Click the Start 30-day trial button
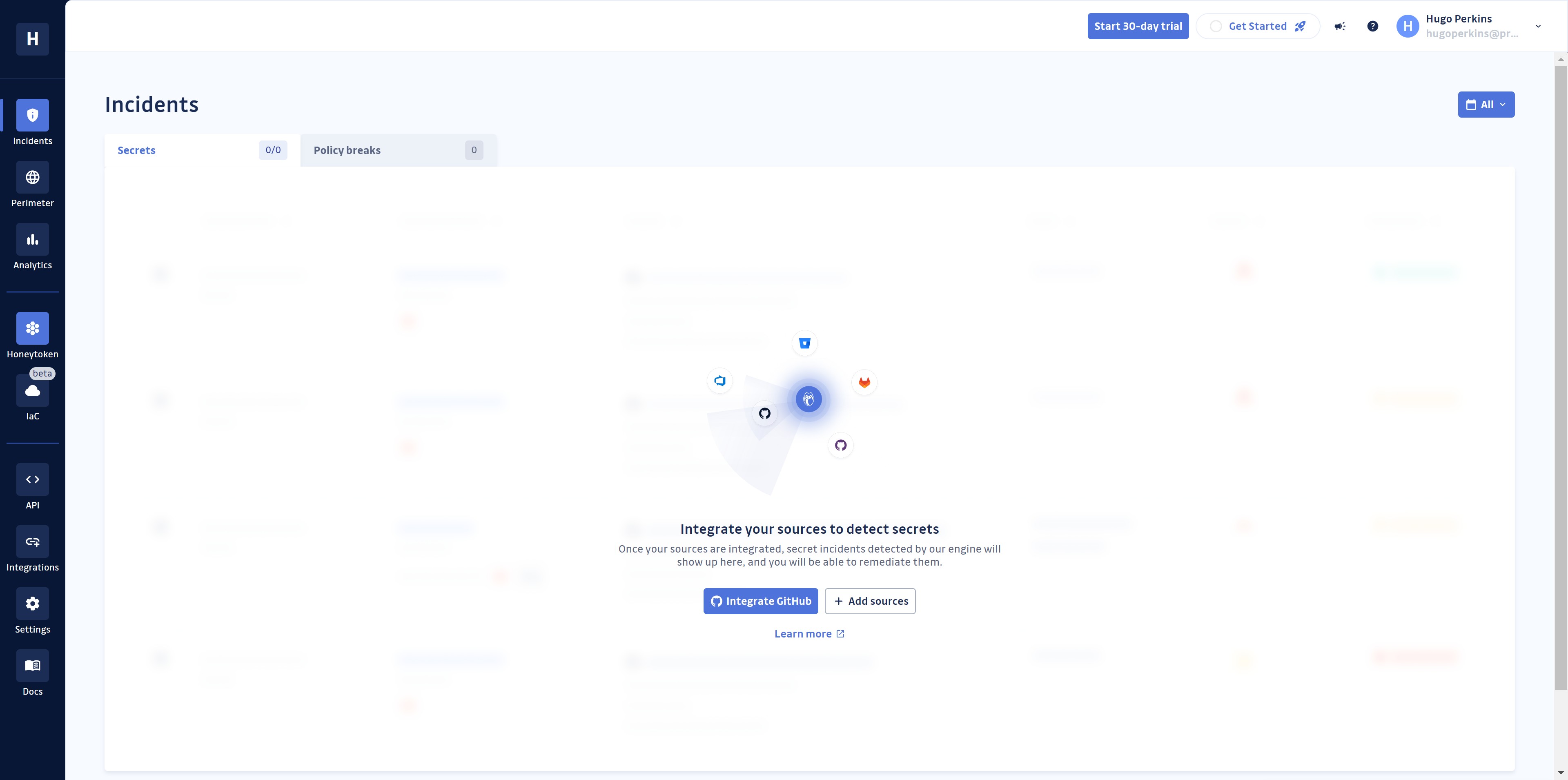 click(x=1138, y=26)
